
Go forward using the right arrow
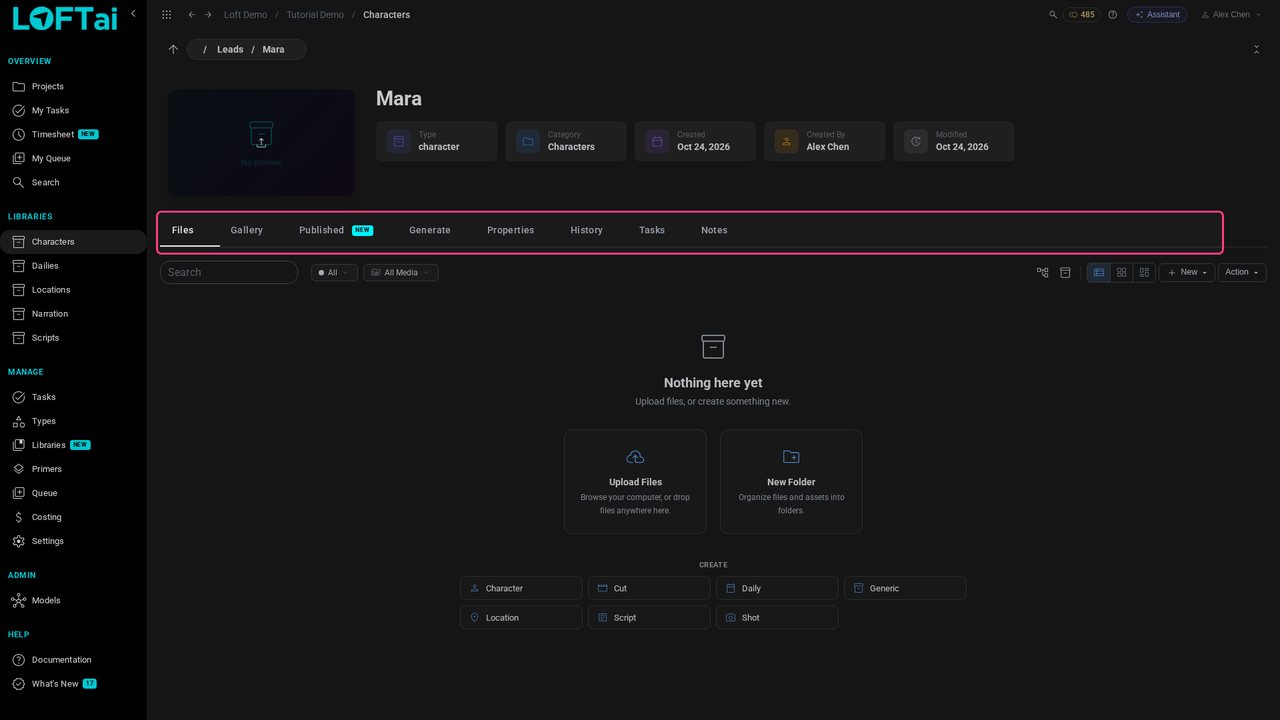(208, 15)
